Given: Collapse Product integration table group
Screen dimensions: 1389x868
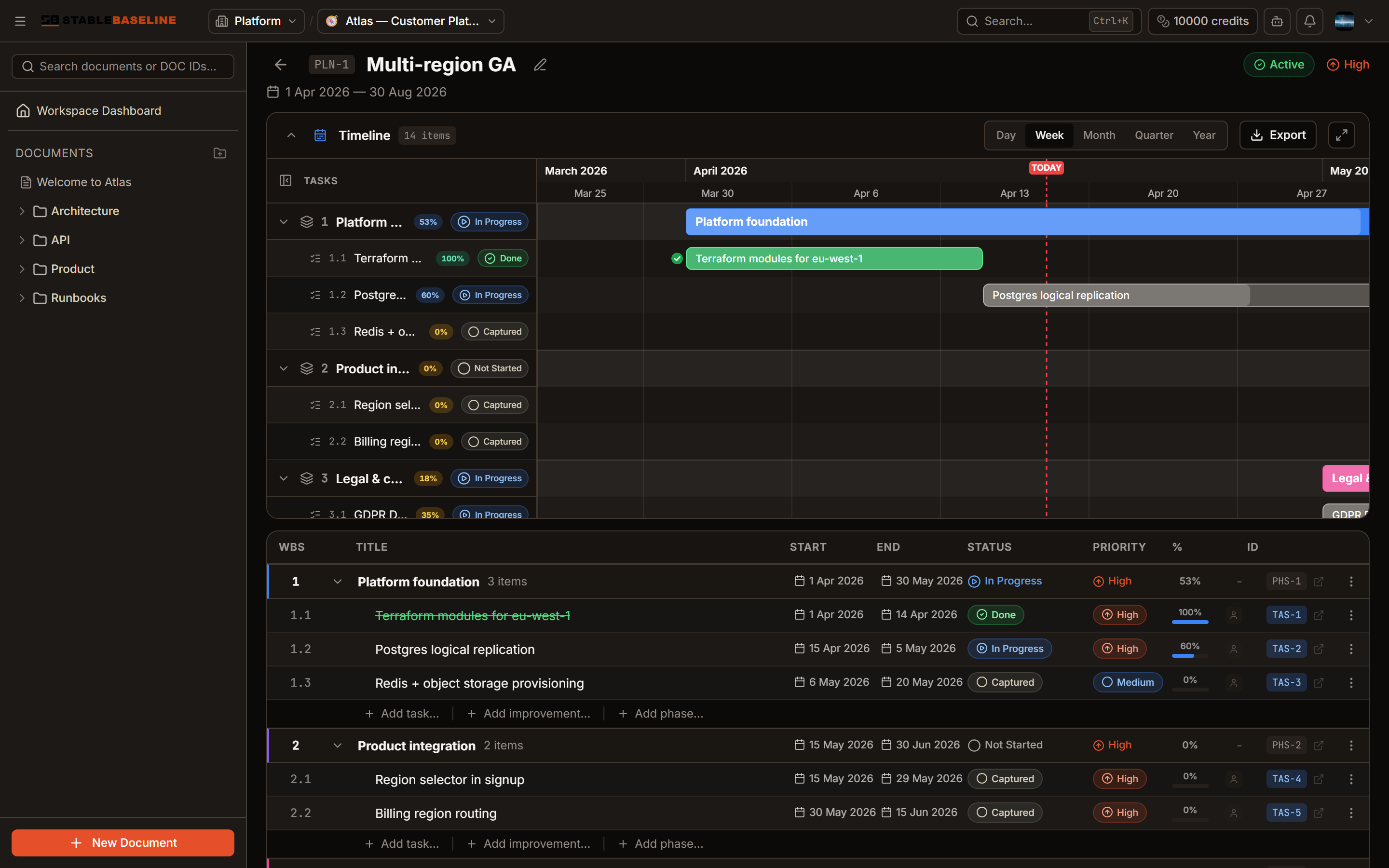Looking at the screenshot, I should (x=338, y=745).
